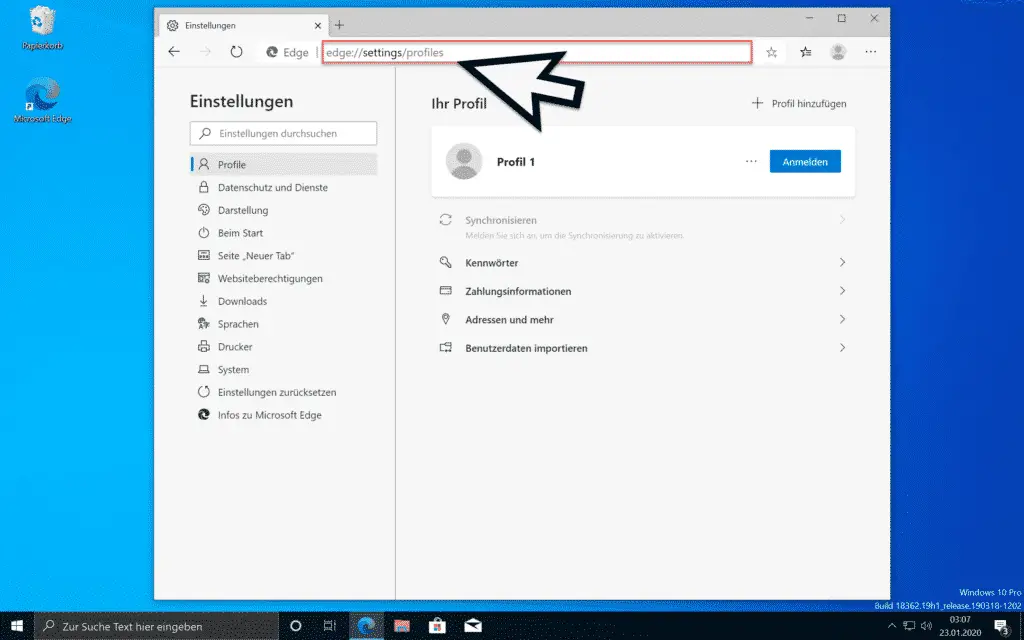
Task: Open System settings section
Action: 283,370
